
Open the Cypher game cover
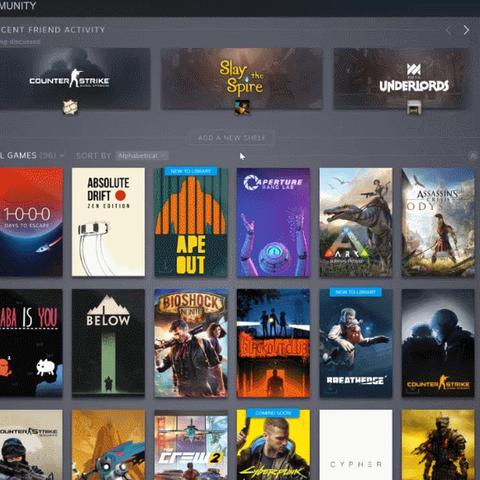pyautogui.click(x=356, y=445)
